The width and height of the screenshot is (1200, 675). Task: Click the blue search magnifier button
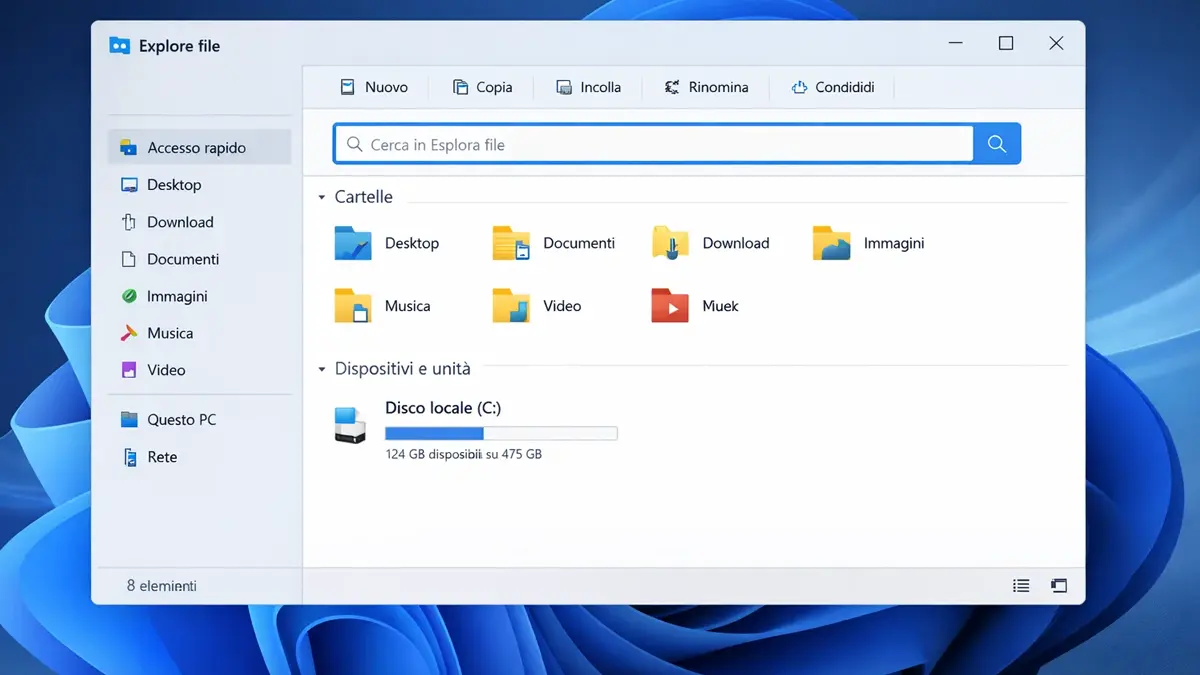[x=996, y=144]
